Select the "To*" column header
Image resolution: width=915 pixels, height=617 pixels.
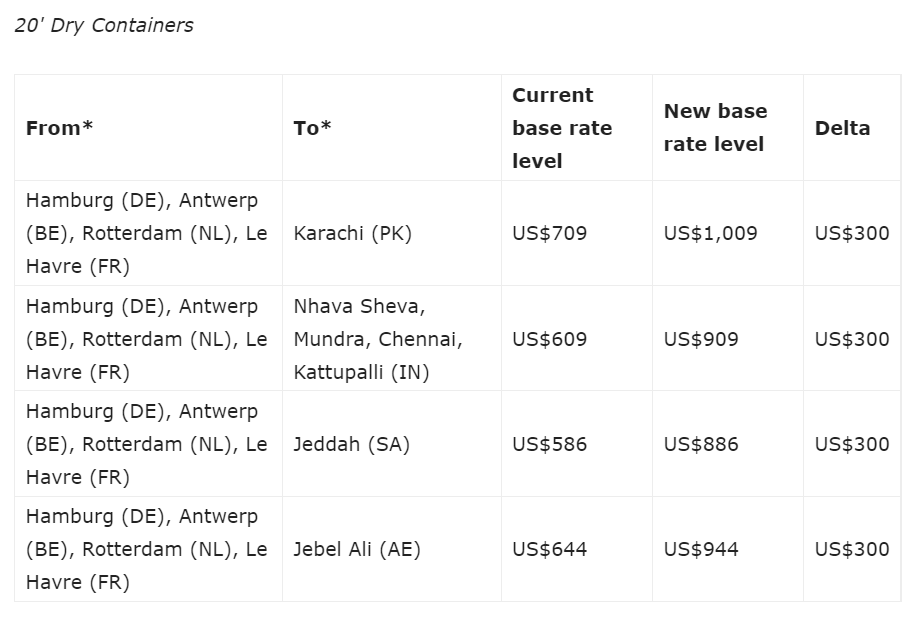(312, 128)
